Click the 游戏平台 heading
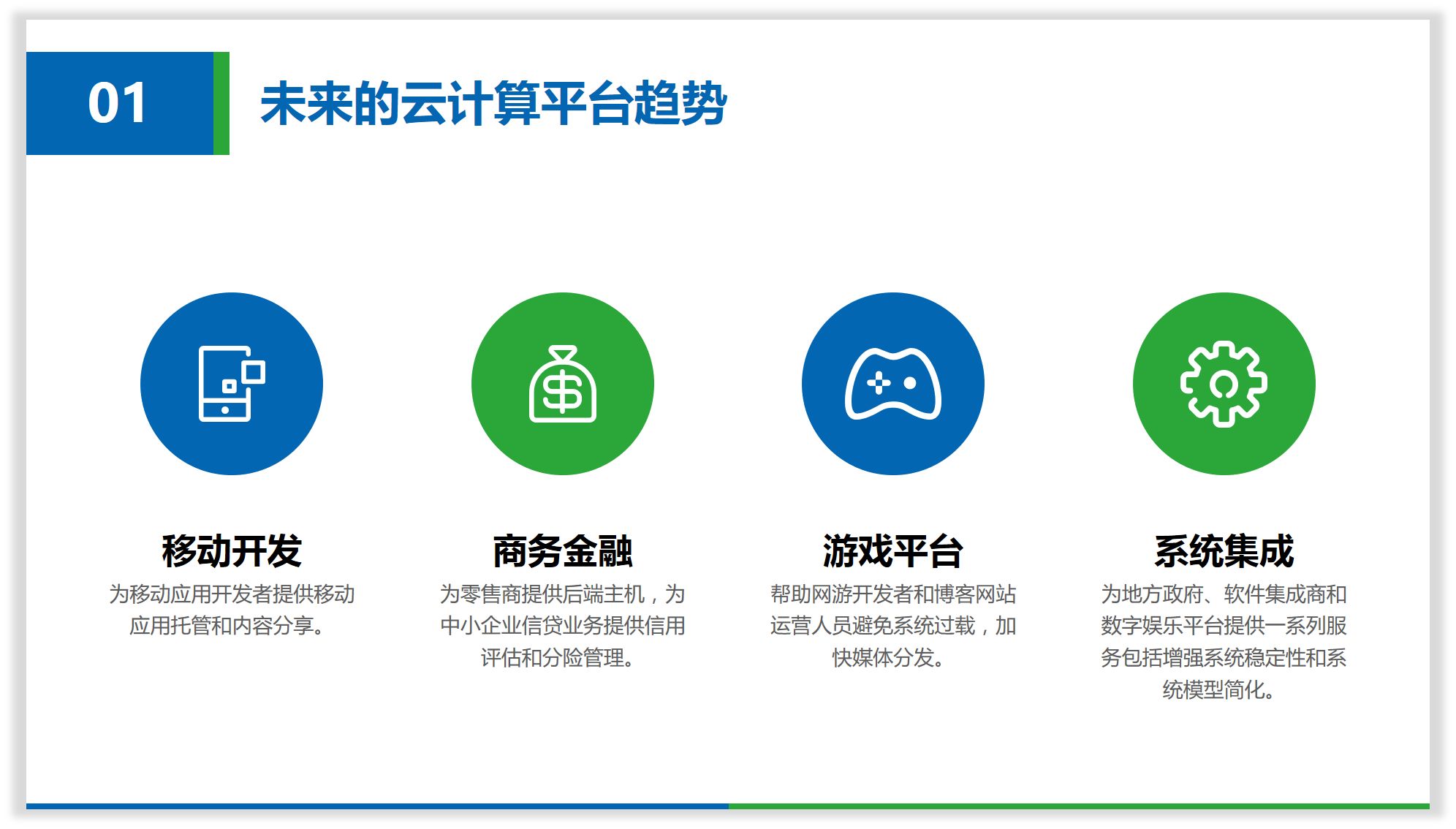This screenshot has width=1456, height=829. [x=892, y=551]
